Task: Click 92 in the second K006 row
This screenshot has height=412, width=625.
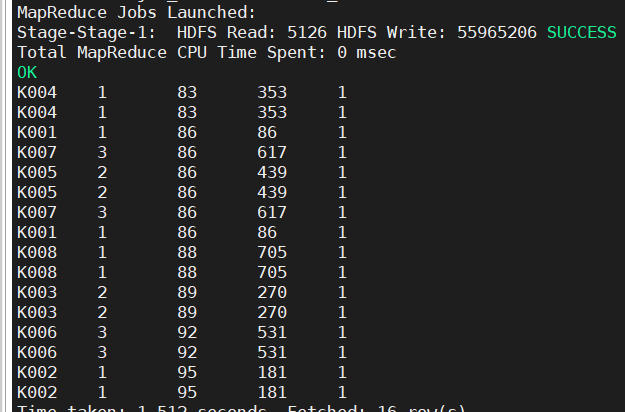Action: tap(187, 352)
